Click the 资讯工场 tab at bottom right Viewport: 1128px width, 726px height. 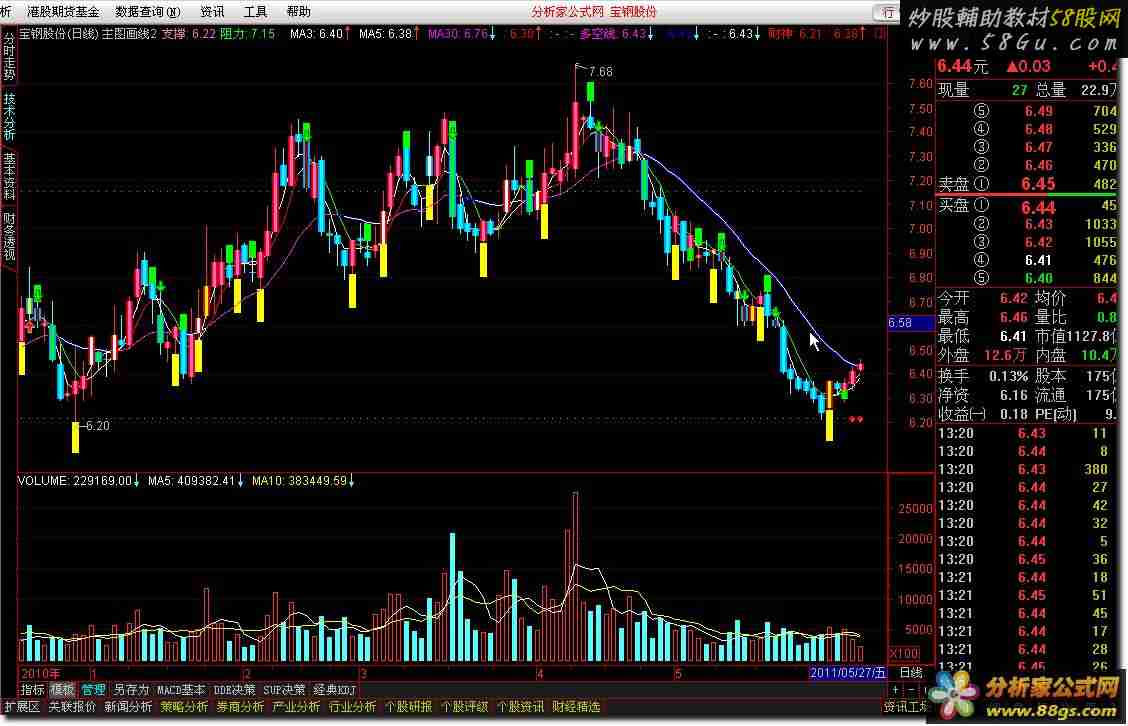click(x=906, y=707)
